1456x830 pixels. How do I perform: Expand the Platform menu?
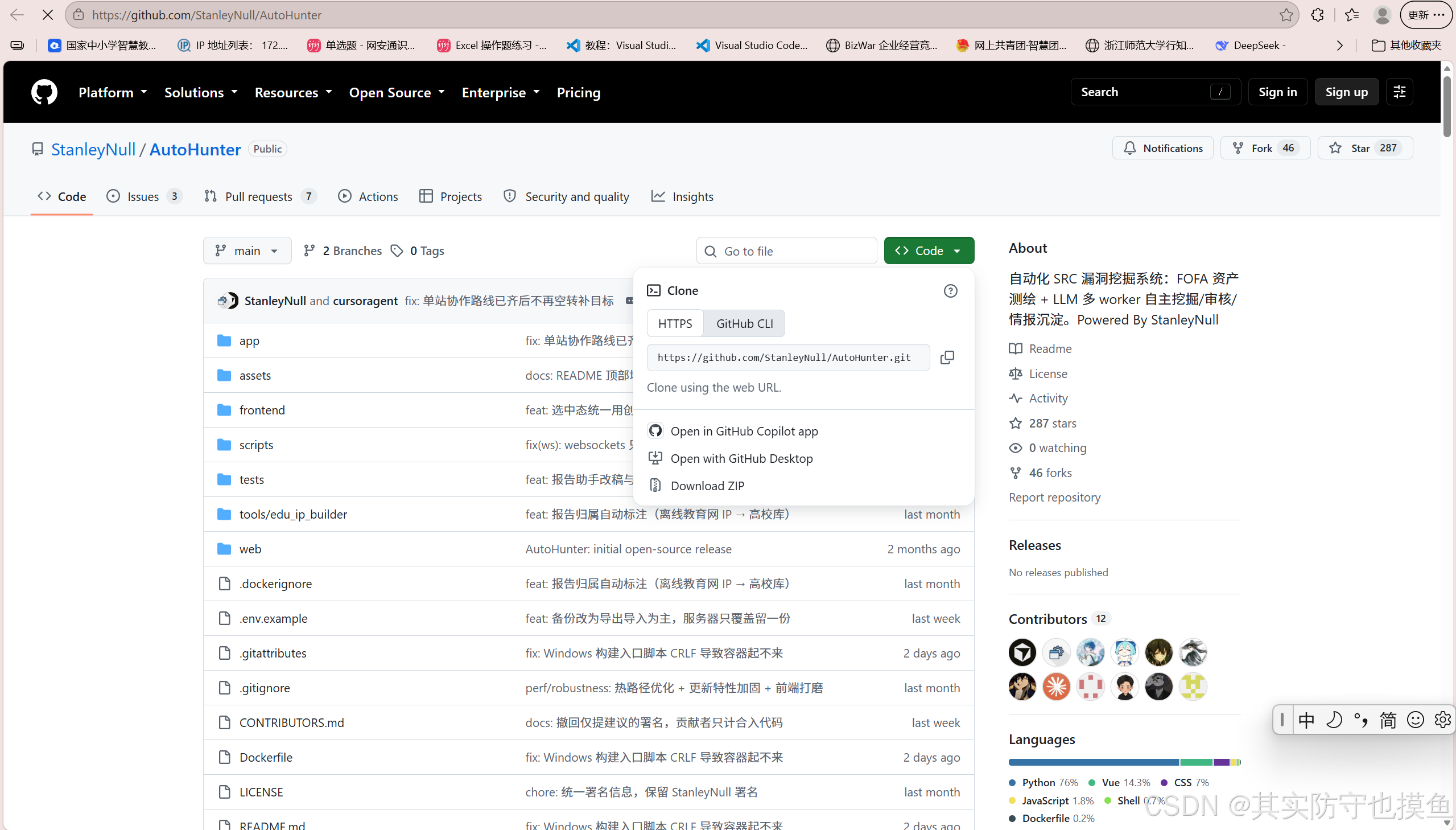[113, 92]
